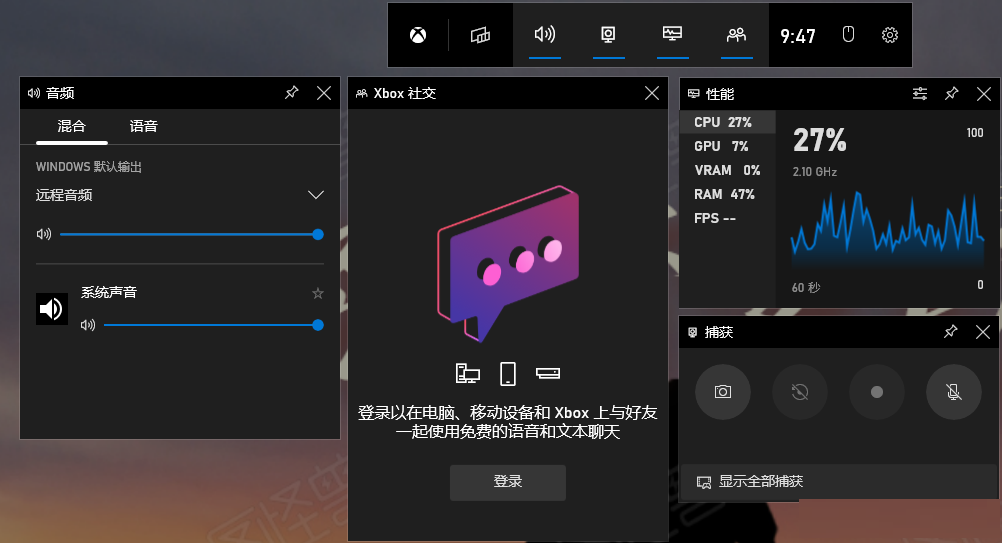Mute the 系统声音 small speaker icon
The height and width of the screenshot is (543, 1002).
pyautogui.click(x=88, y=325)
